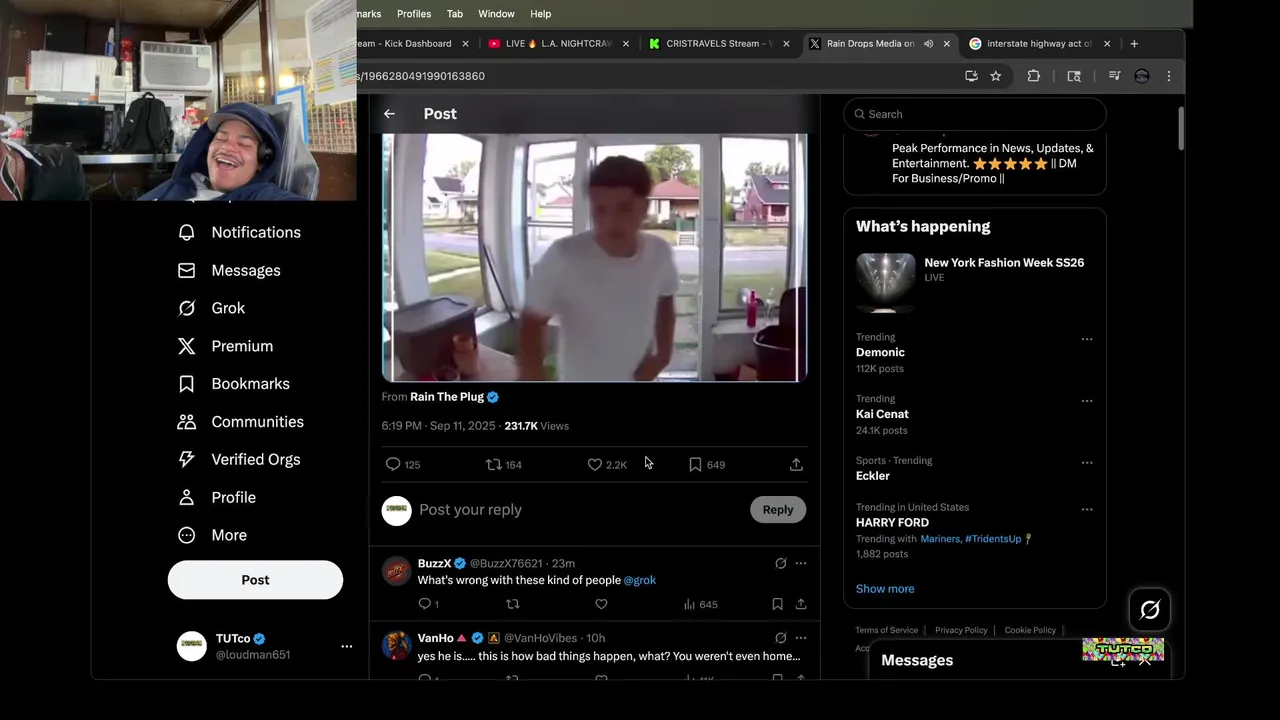Screen dimensions: 1280x720
Task: Repost the post with 164 reposts
Action: tap(493, 464)
